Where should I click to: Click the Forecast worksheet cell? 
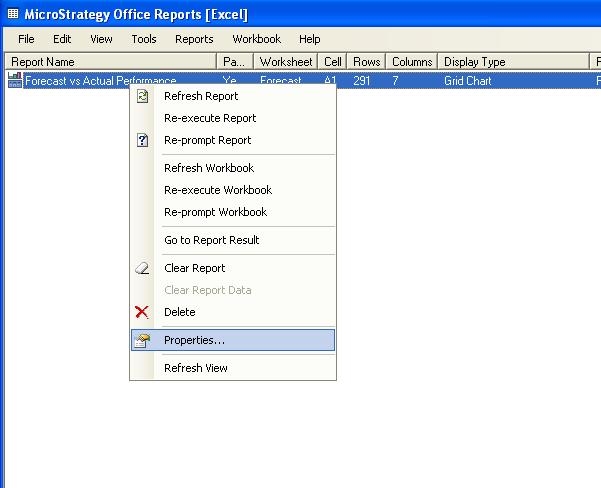coord(281,81)
